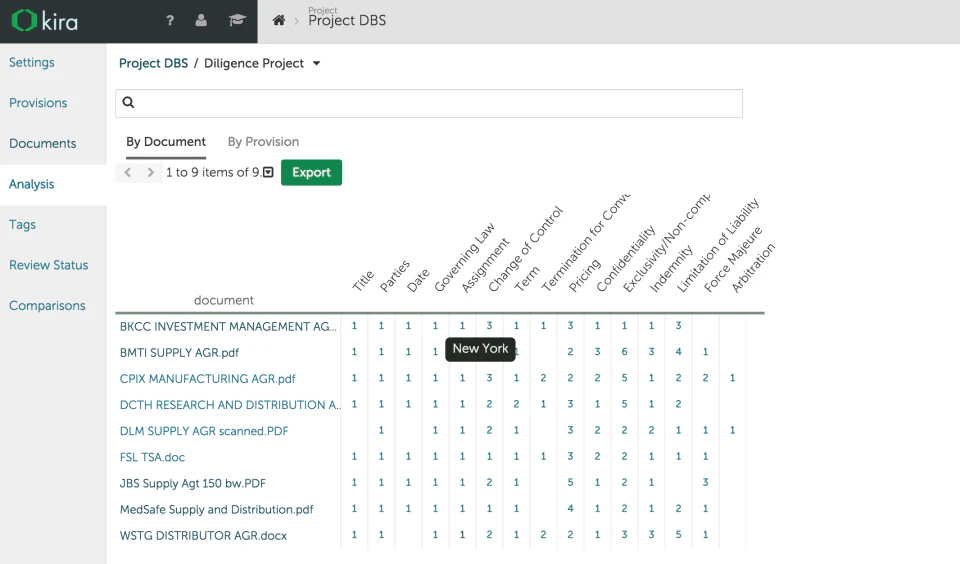
Task: Open the user profile icon
Action: coord(202,21)
